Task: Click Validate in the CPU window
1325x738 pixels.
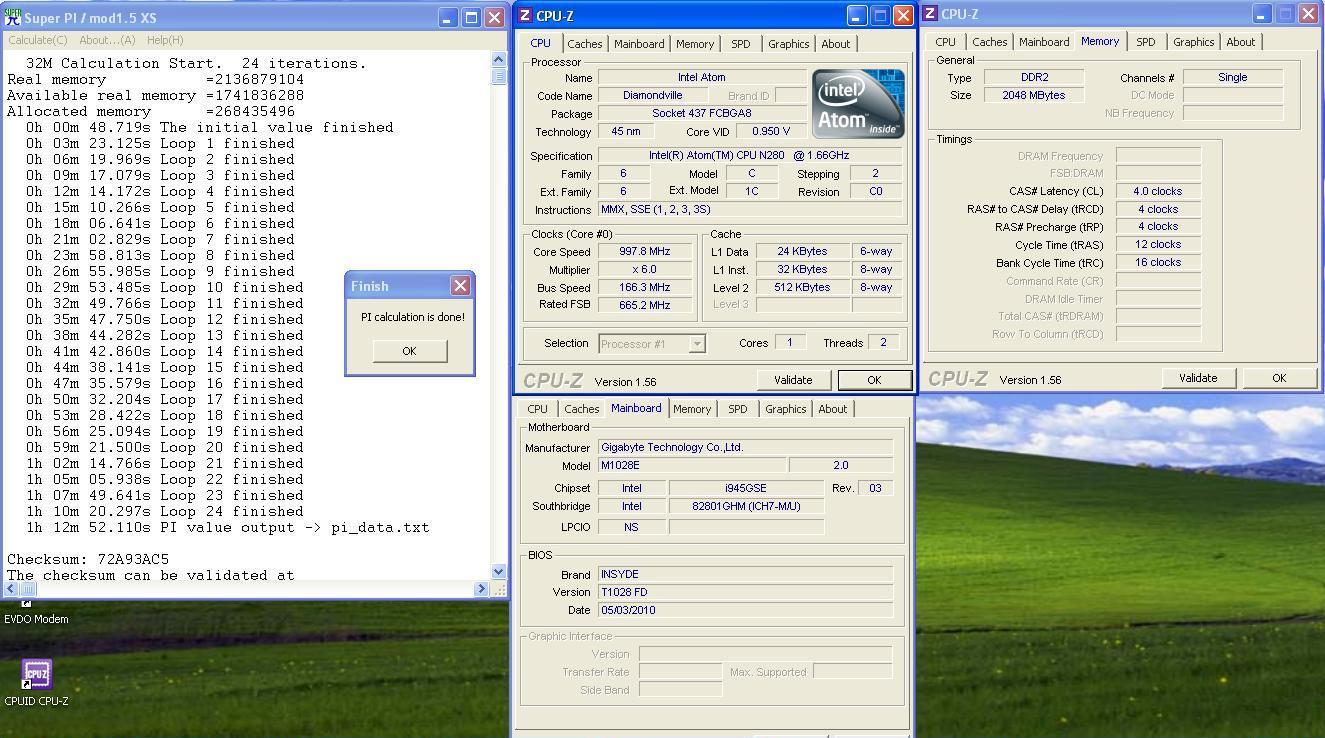Action: click(x=793, y=380)
